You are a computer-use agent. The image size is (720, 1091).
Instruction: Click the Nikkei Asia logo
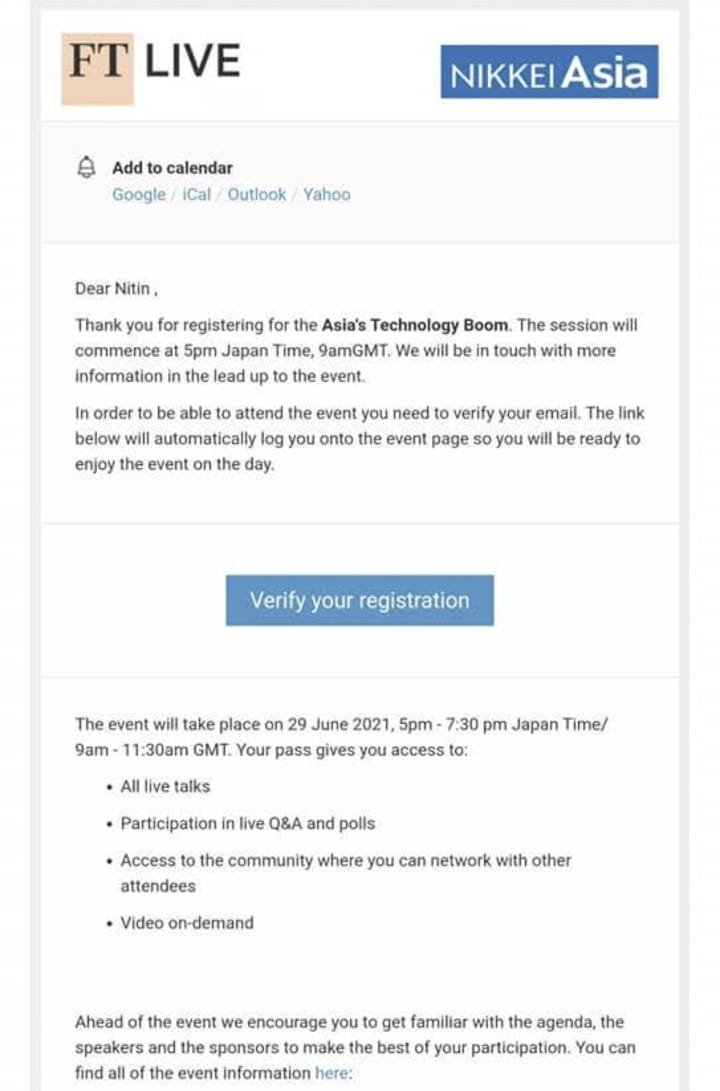point(549,72)
